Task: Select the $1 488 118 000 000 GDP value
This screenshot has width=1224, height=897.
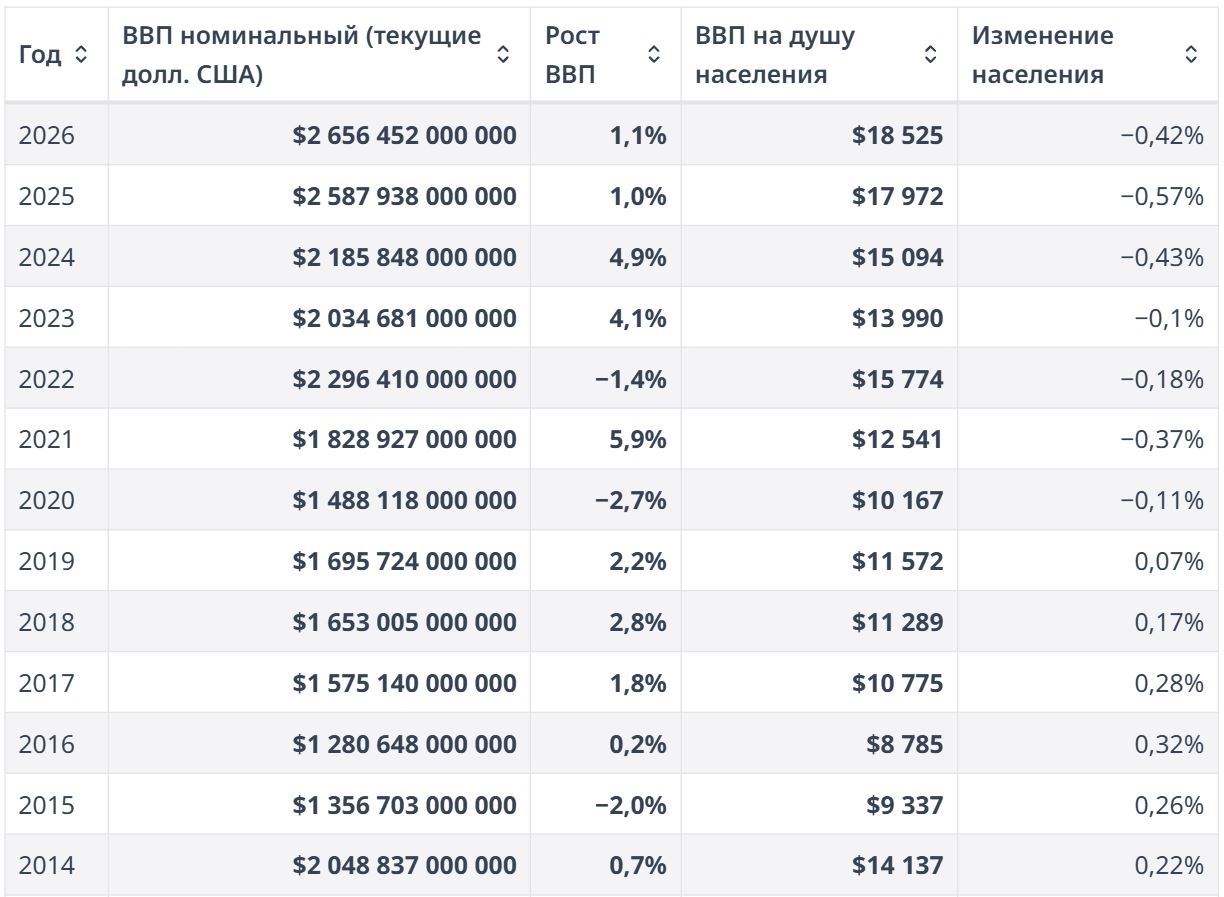Action: (405, 501)
